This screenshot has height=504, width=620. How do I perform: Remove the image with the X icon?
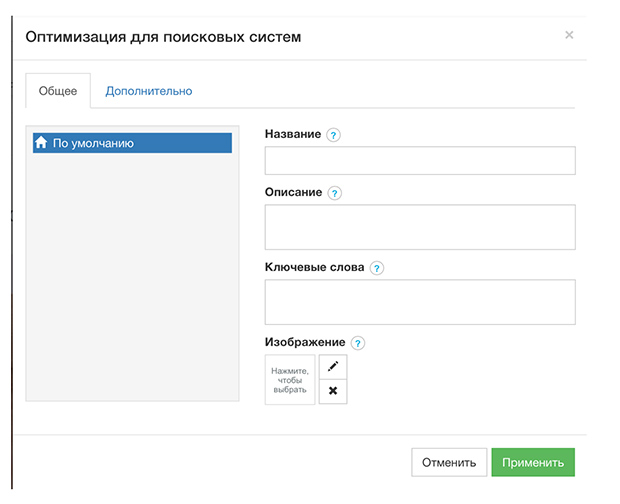click(x=333, y=392)
